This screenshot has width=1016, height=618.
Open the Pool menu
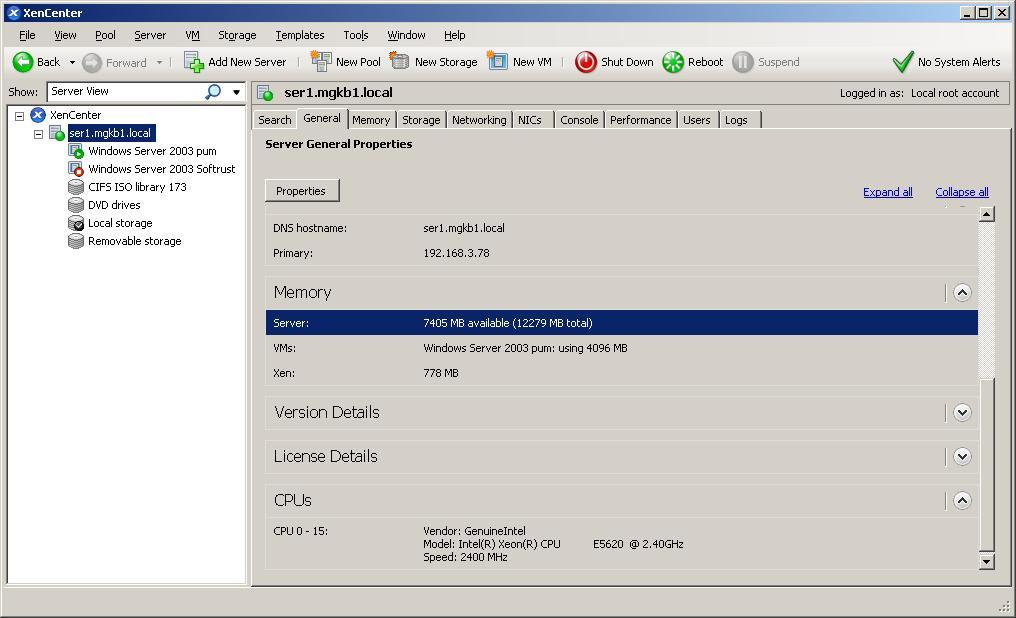click(x=105, y=35)
